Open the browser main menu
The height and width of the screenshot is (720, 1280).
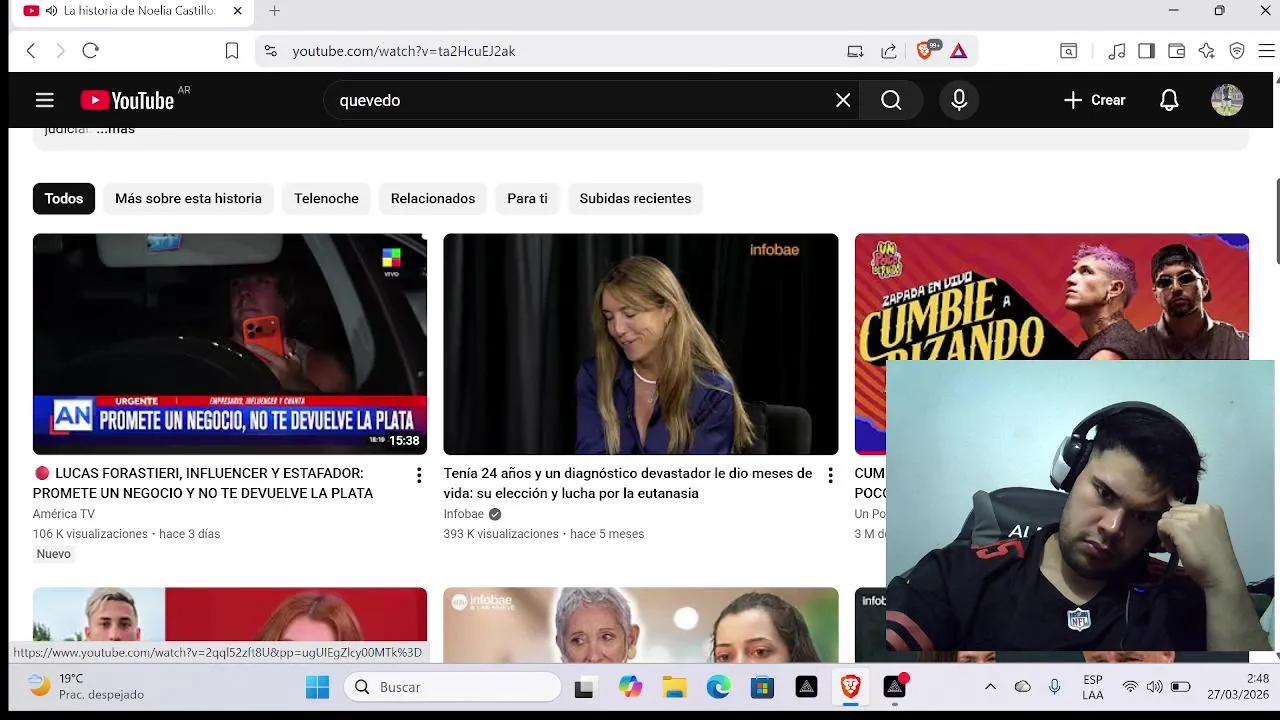(x=1266, y=51)
